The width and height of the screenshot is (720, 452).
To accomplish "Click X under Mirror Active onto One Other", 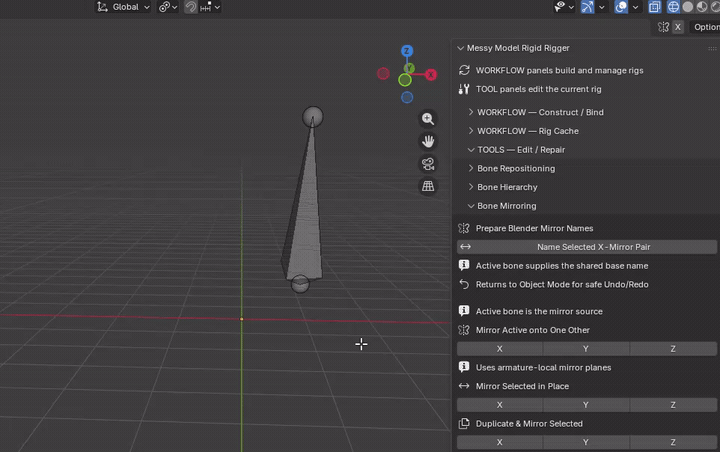I will pos(500,349).
